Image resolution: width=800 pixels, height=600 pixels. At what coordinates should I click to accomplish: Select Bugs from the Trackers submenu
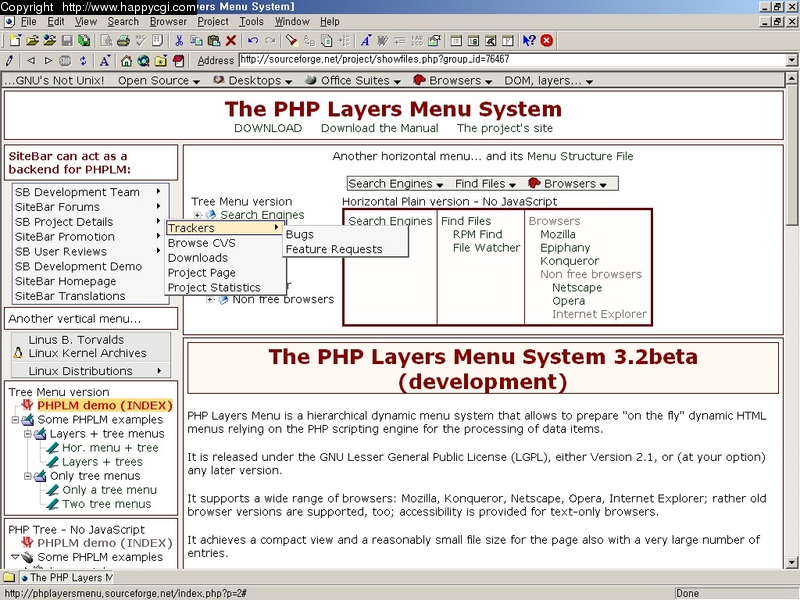coord(299,235)
